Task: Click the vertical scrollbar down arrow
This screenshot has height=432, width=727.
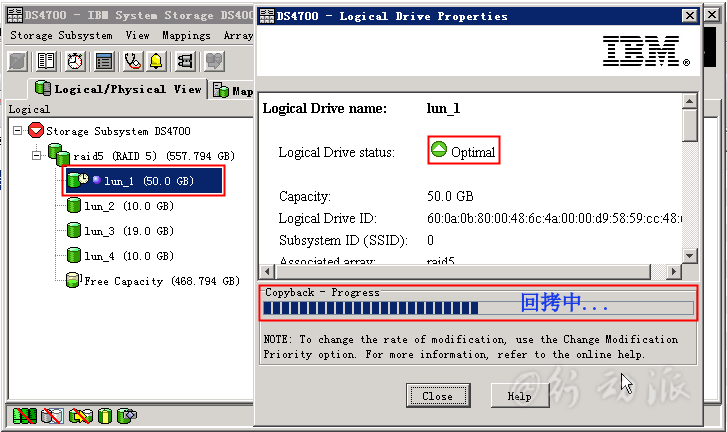Action: (689, 255)
